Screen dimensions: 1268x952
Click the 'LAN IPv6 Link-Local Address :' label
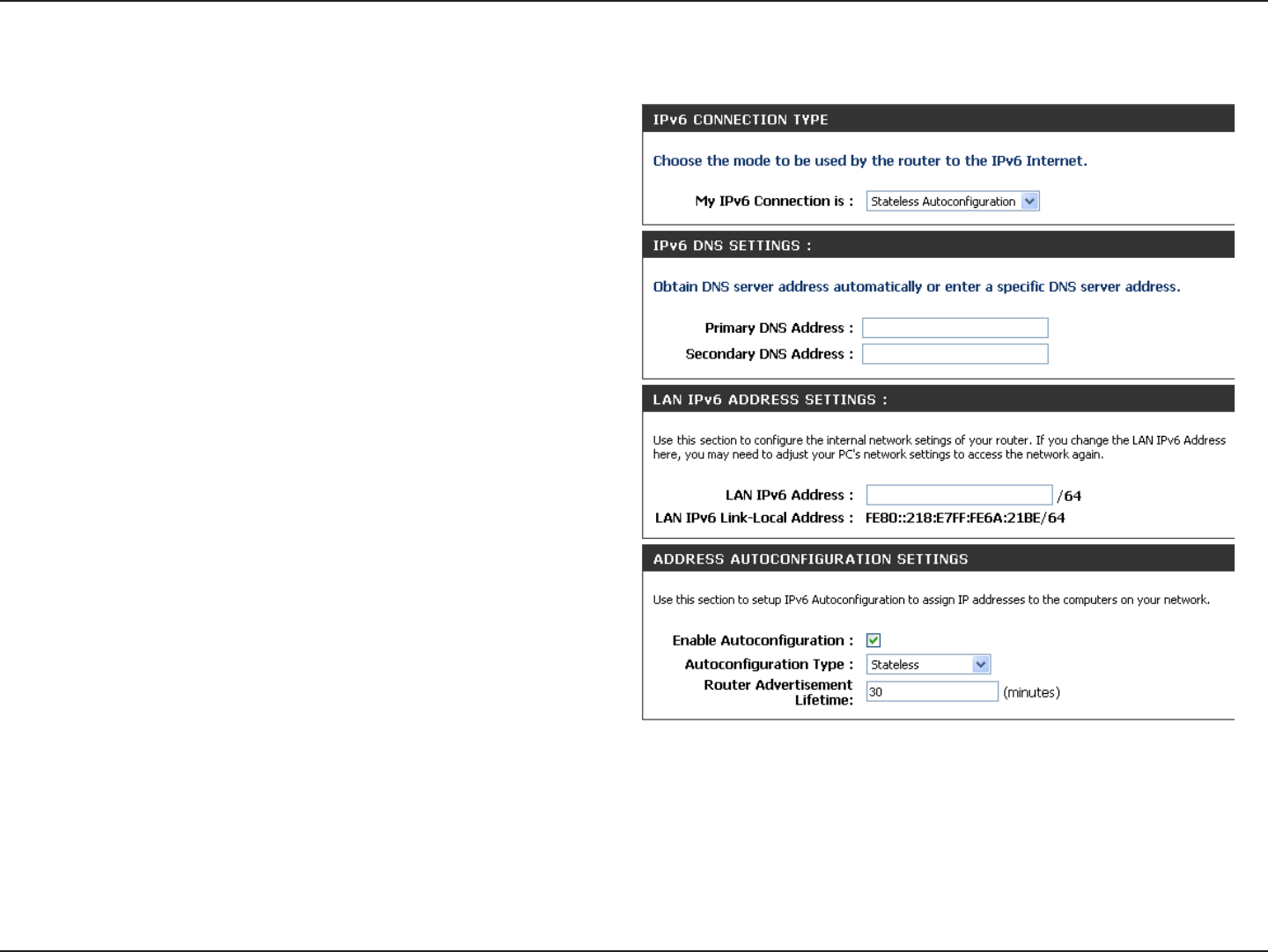pyautogui.click(x=754, y=518)
